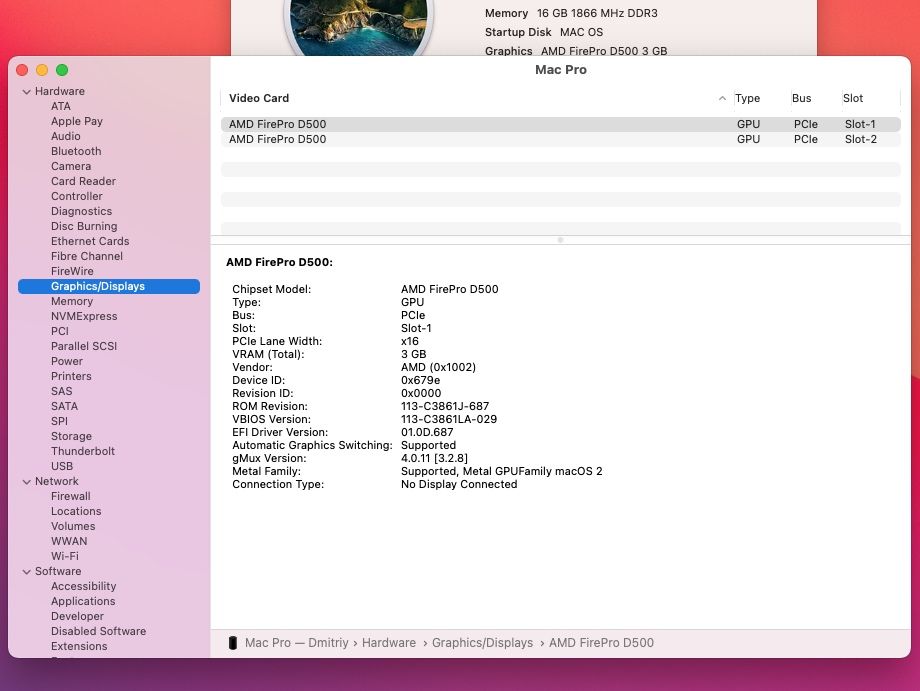The height and width of the screenshot is (691, 920).
Task: Click Startup Disk MAC OS in background window
Action: pyautogui.click(x=544, y=32)
